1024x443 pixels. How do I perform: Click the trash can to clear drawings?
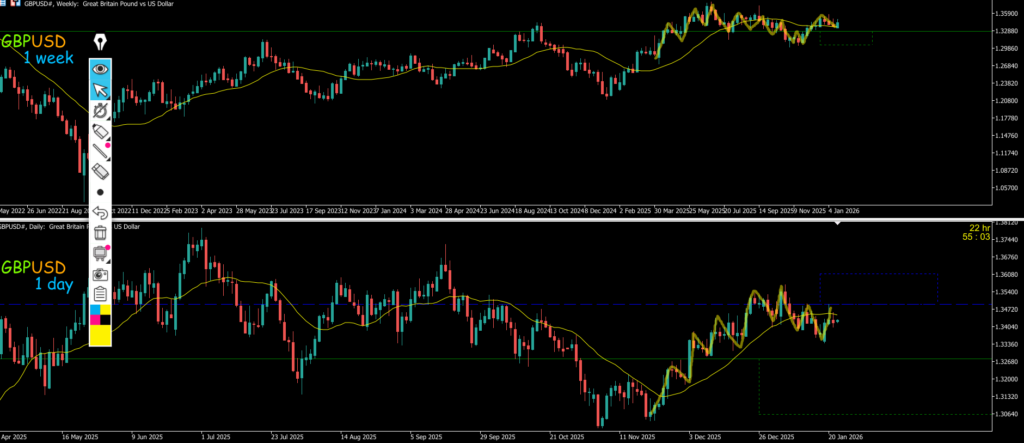(x=100, y=233)
